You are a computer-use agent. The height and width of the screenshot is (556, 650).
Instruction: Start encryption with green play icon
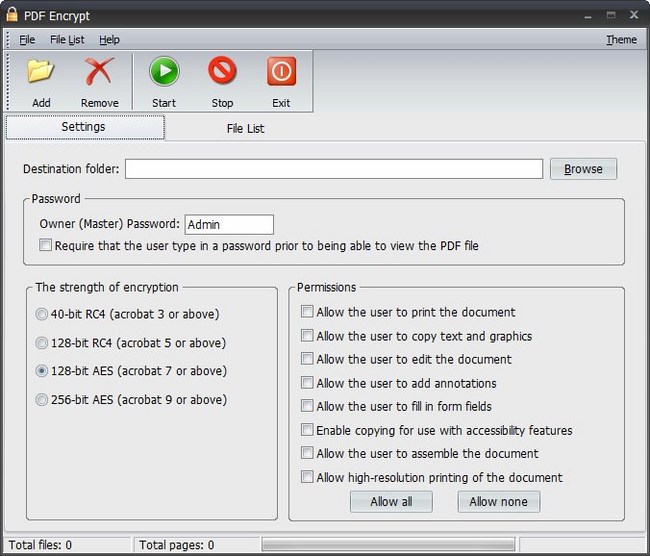(x=164, y=71)
